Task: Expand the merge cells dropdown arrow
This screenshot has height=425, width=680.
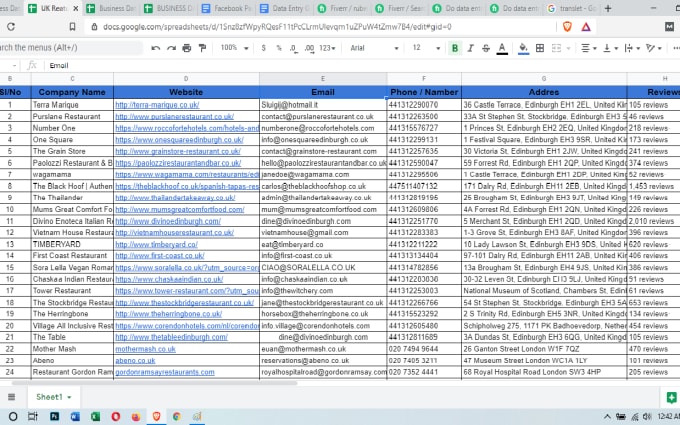Action: point(568,48)
